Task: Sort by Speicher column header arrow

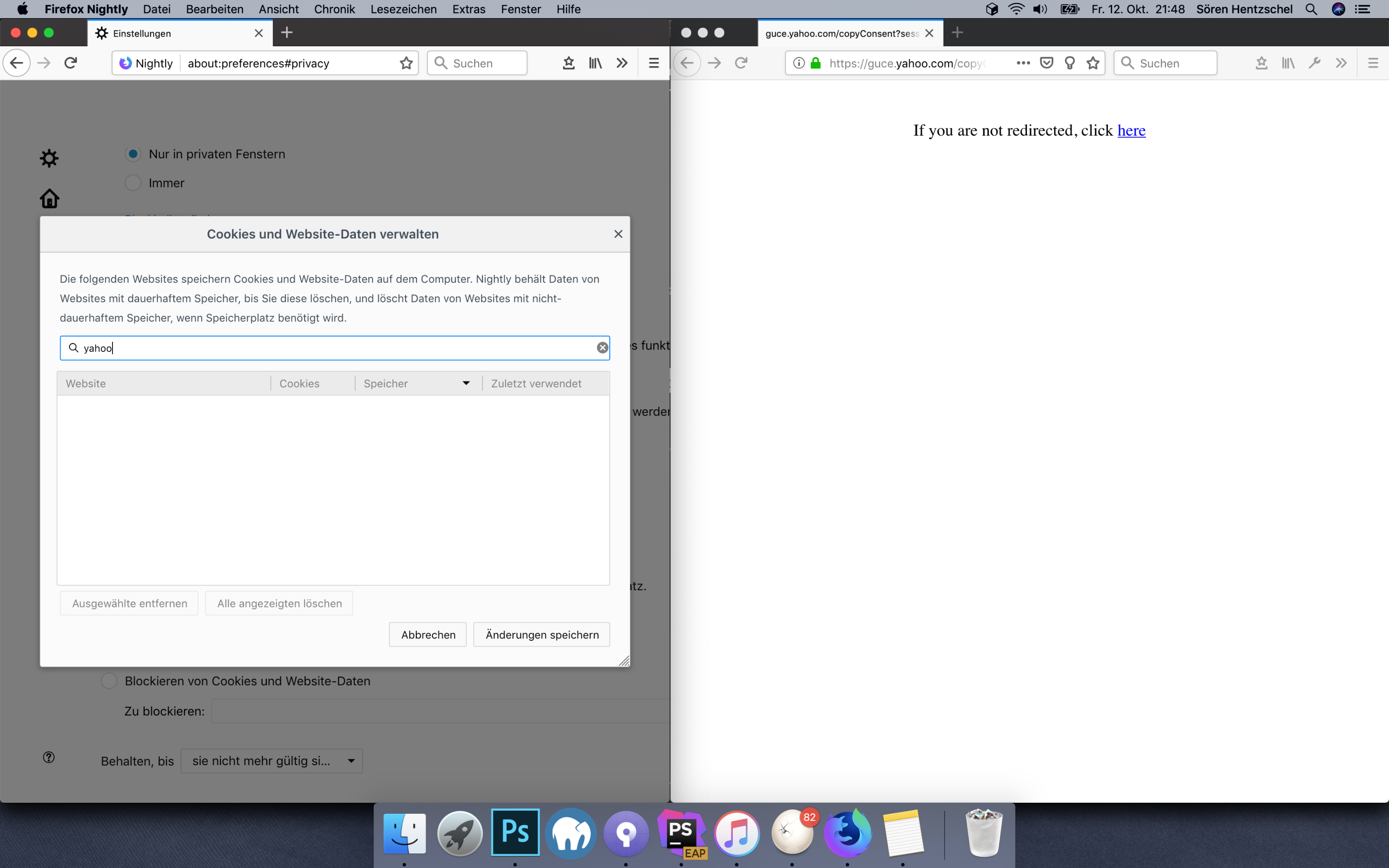Action: click(x=466, y=383)
